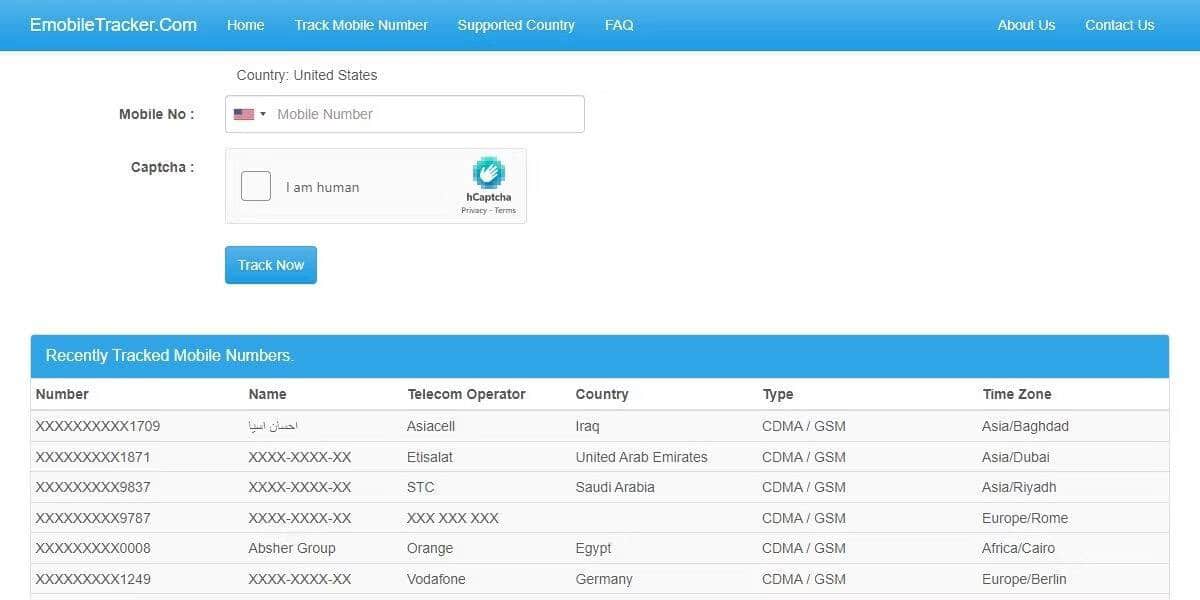Open the FAQ navigation link
The width and height of the screenshot is (1200, 600).
click(x=619, y=25)
